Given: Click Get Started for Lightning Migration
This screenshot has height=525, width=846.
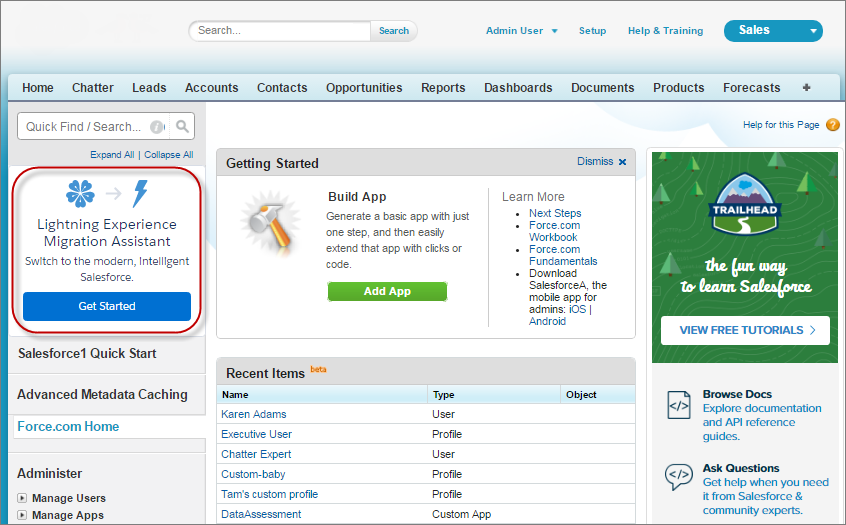Looking at the screenshot, I should (x=107, y=306).
